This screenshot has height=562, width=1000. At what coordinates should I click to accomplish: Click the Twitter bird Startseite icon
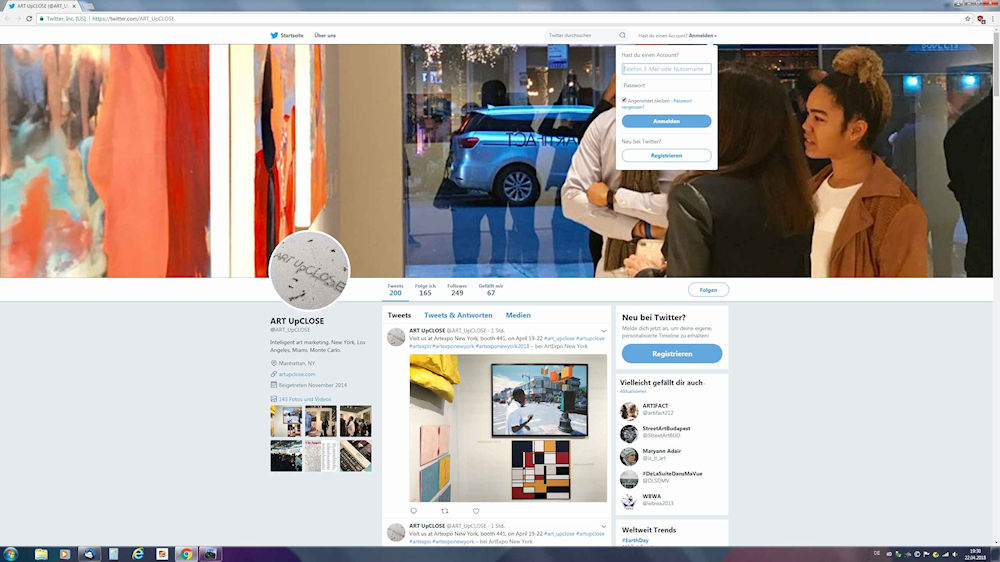pyautogui.click(x=274, y=35)
